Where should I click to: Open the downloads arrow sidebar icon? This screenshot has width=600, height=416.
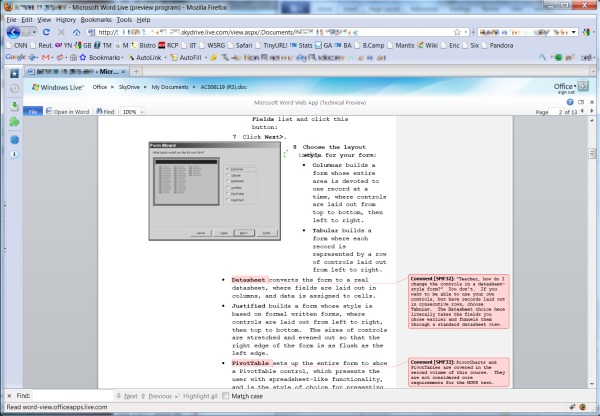point(15,106)
